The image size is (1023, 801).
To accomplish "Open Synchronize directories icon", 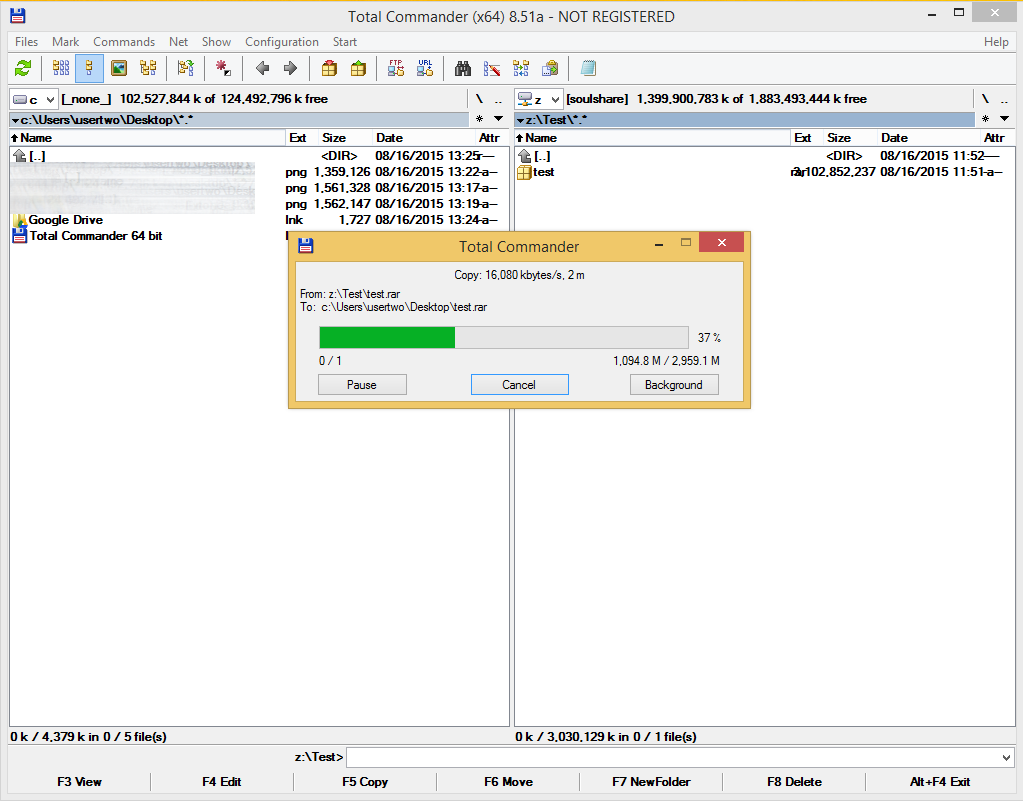I will (x=521, y=68).
